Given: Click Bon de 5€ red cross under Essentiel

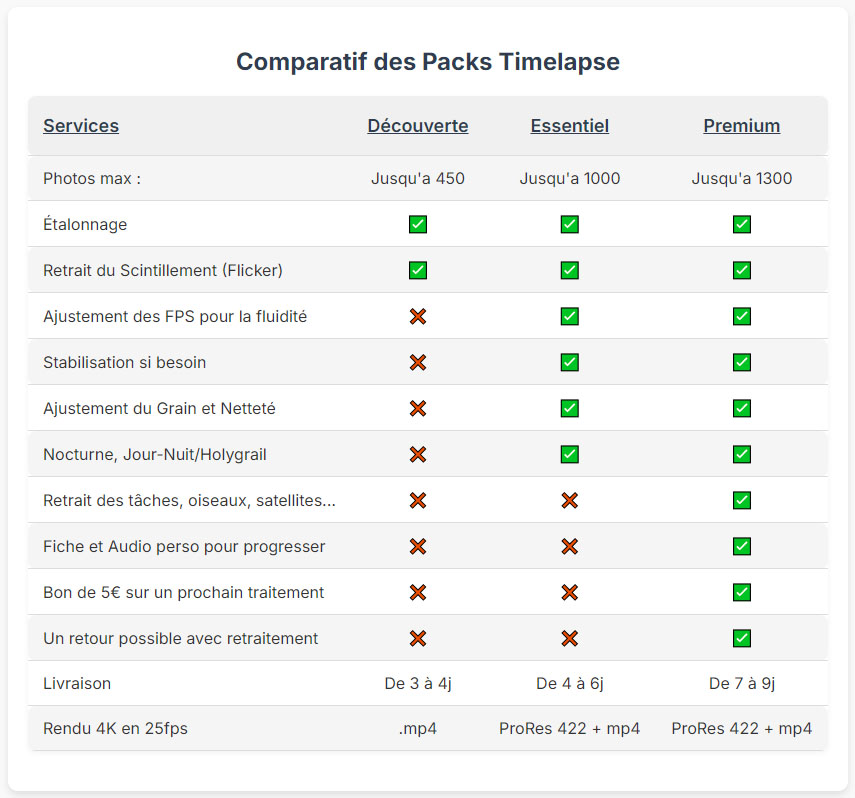Looking at the screenshot, I should (x=569, y=592).
